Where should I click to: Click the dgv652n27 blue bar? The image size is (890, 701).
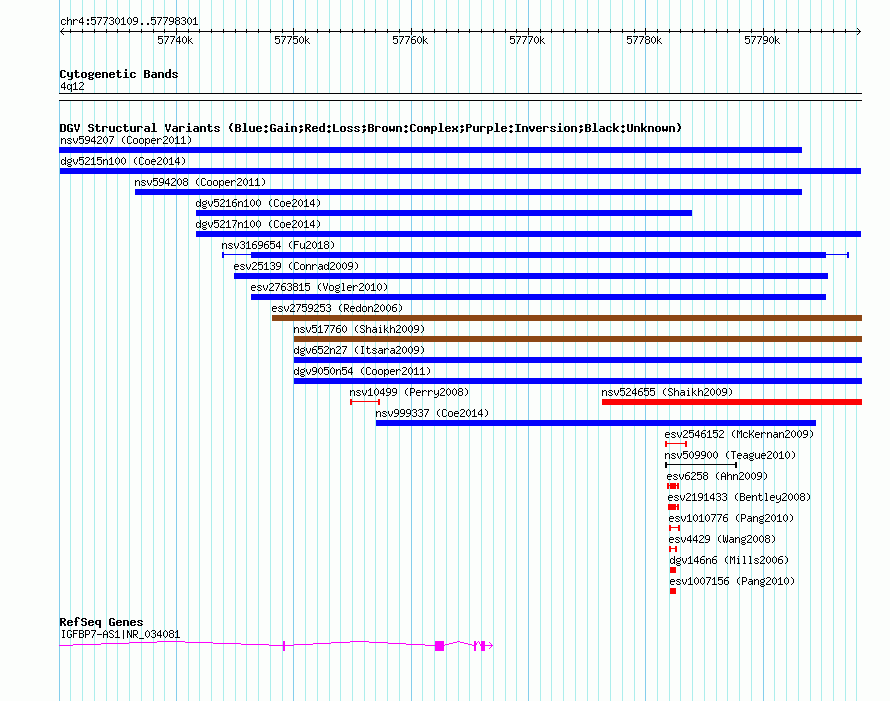pos(577,360)
